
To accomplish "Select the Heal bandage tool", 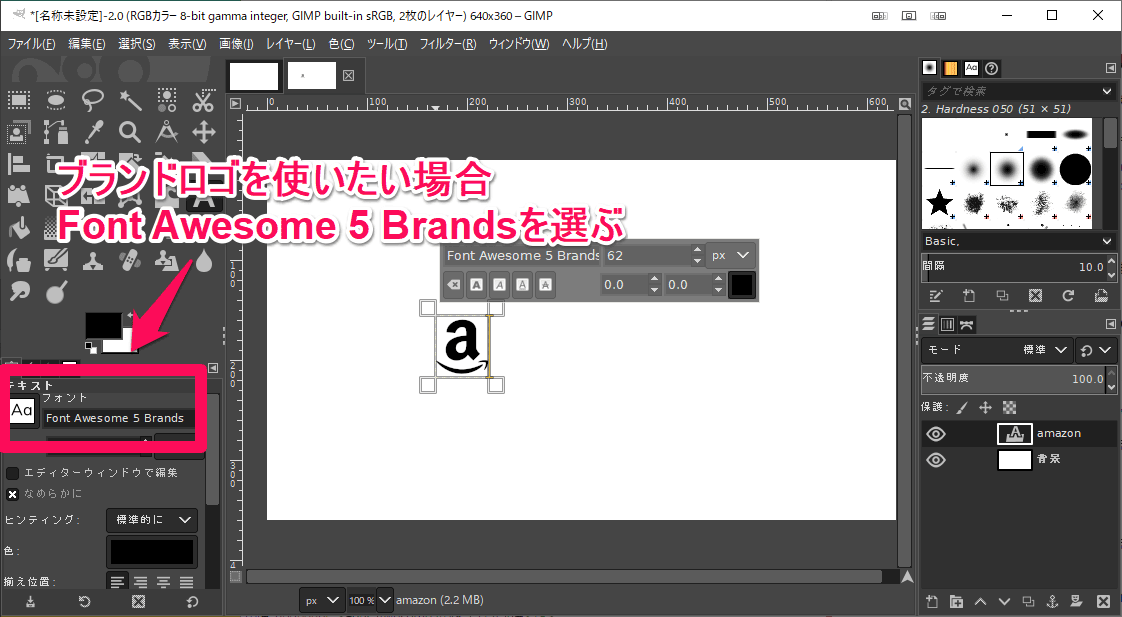I will [x=130, y=261].
